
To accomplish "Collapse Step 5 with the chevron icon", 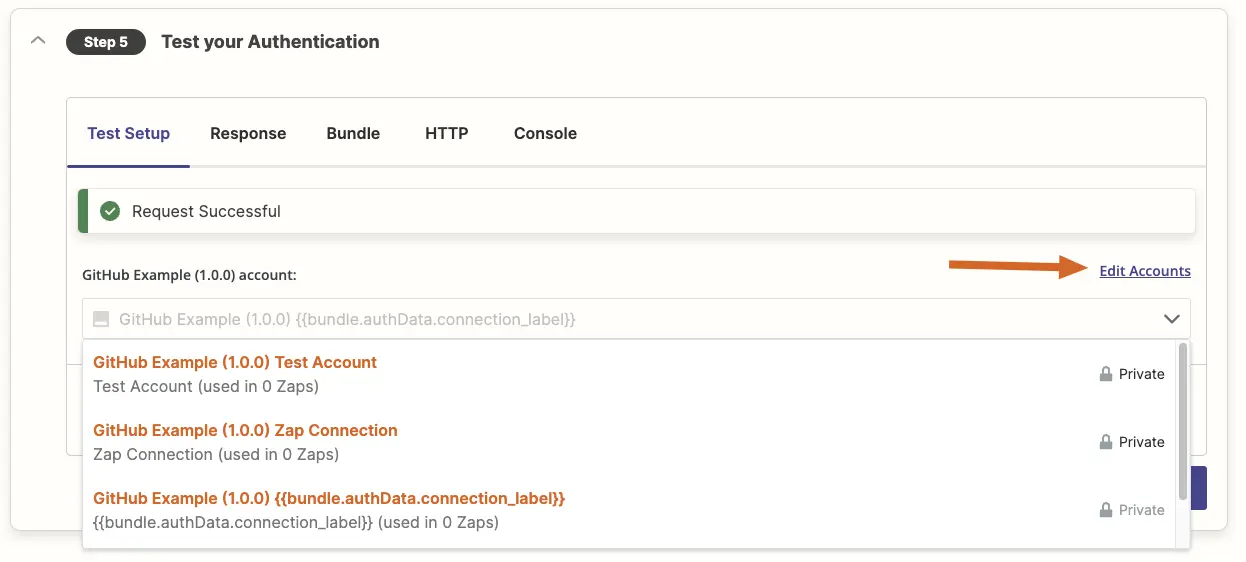I will tap(38, 41).
